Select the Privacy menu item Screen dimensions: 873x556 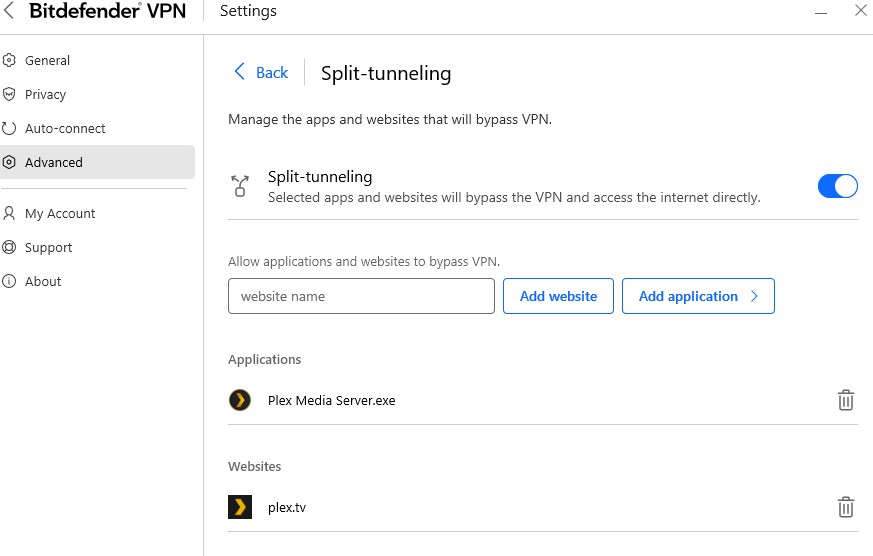coord(45,94)
